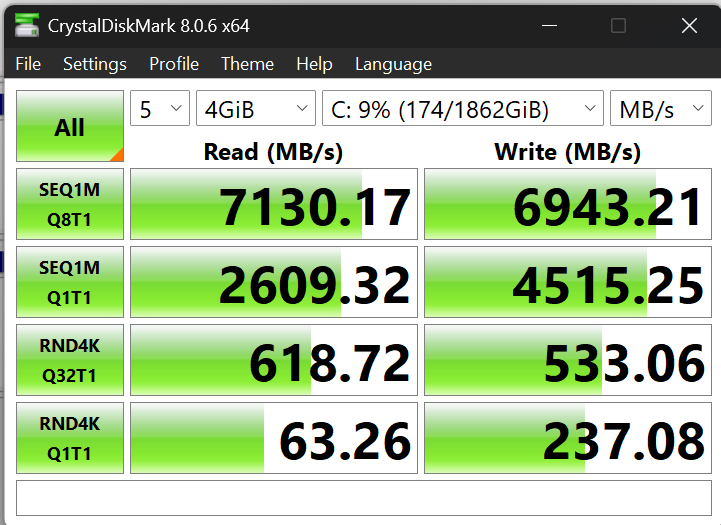Change the MB/s unit dropdown
The height and width of the screenshot is (525, 721).
[x=660, y=110]
